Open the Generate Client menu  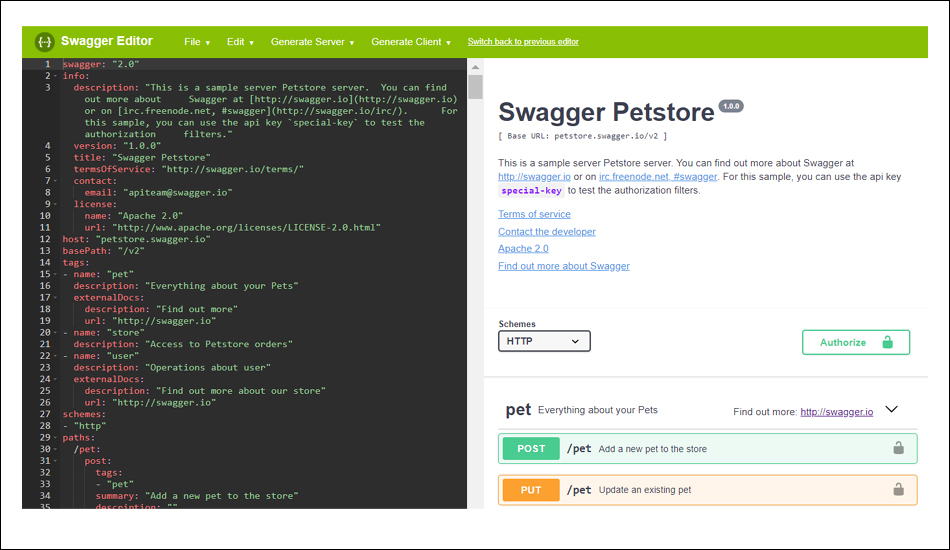(x=411, y=42)
